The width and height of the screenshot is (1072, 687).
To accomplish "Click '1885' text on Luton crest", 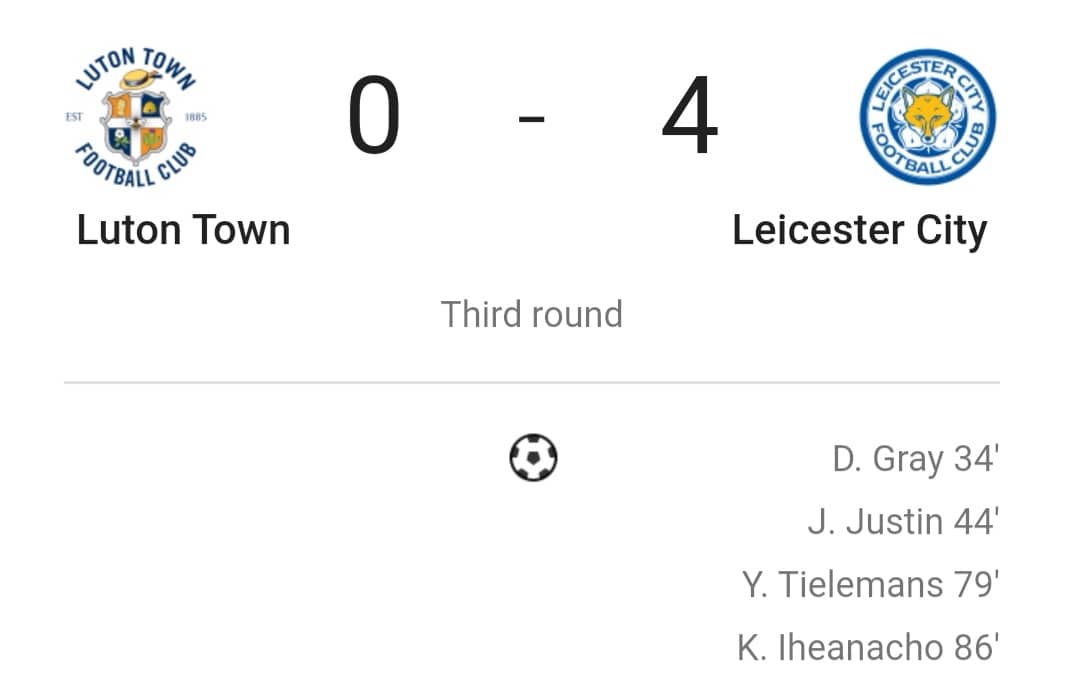I will click(196, 117).
